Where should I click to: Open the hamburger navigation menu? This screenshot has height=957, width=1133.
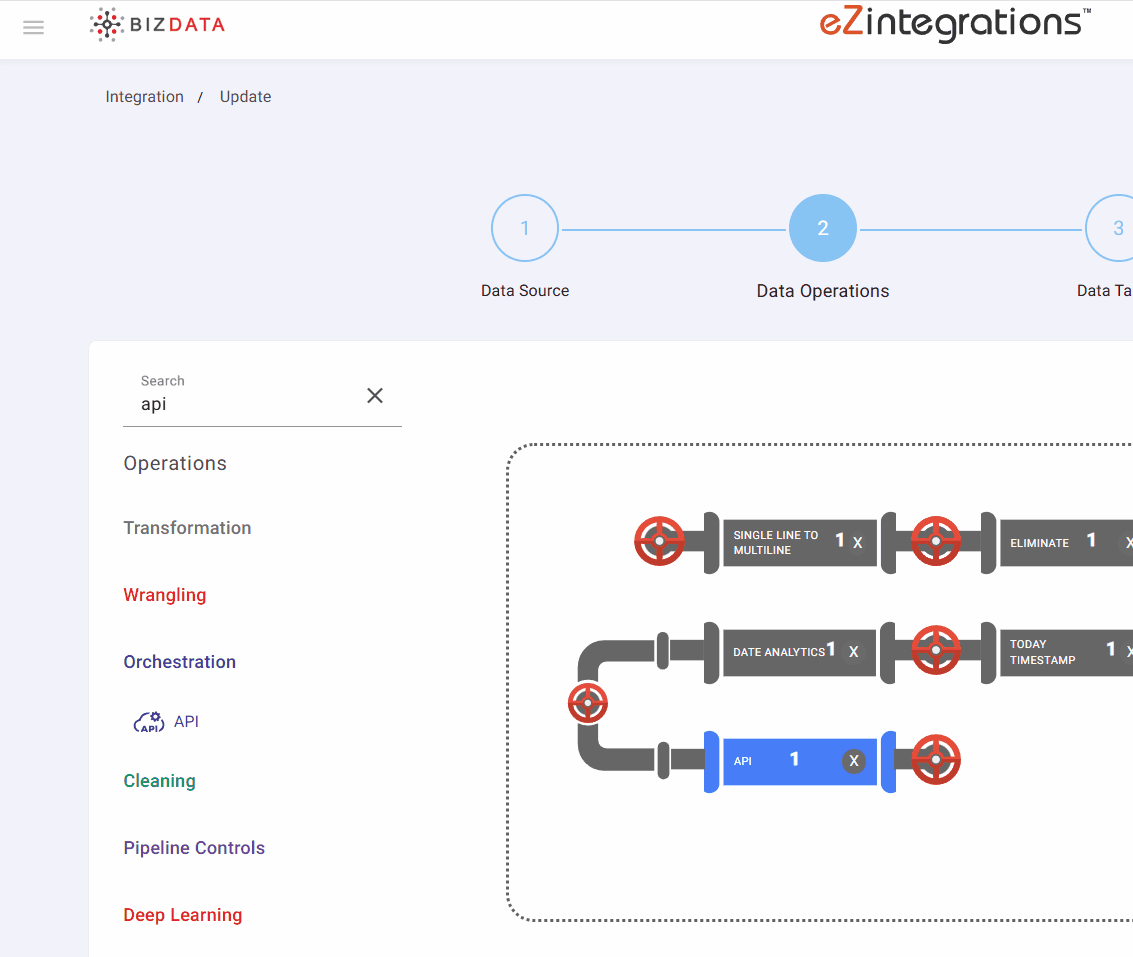point(33,28)
